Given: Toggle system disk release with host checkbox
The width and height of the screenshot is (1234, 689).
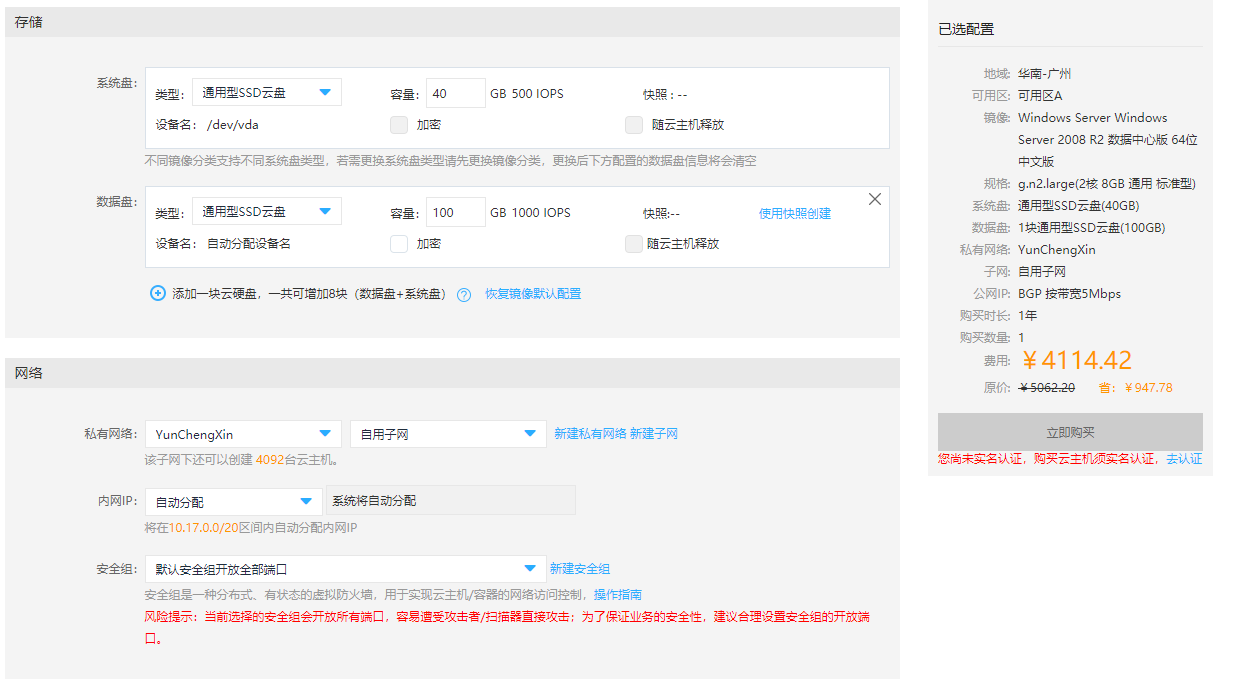Looking at the screenshot, I should point(633,125).
